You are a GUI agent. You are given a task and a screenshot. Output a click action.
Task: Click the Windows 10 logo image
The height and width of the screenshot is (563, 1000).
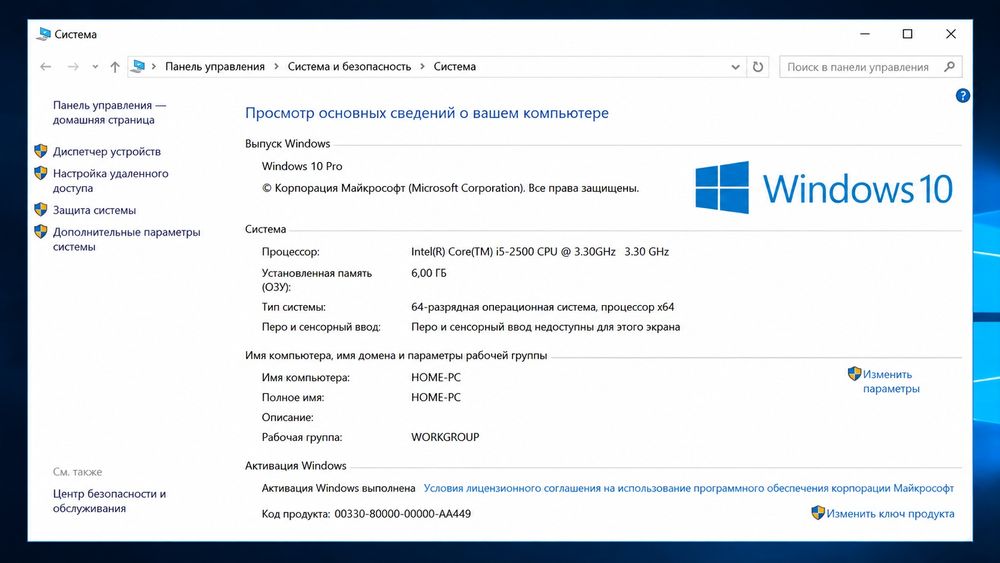coord(824,187)
